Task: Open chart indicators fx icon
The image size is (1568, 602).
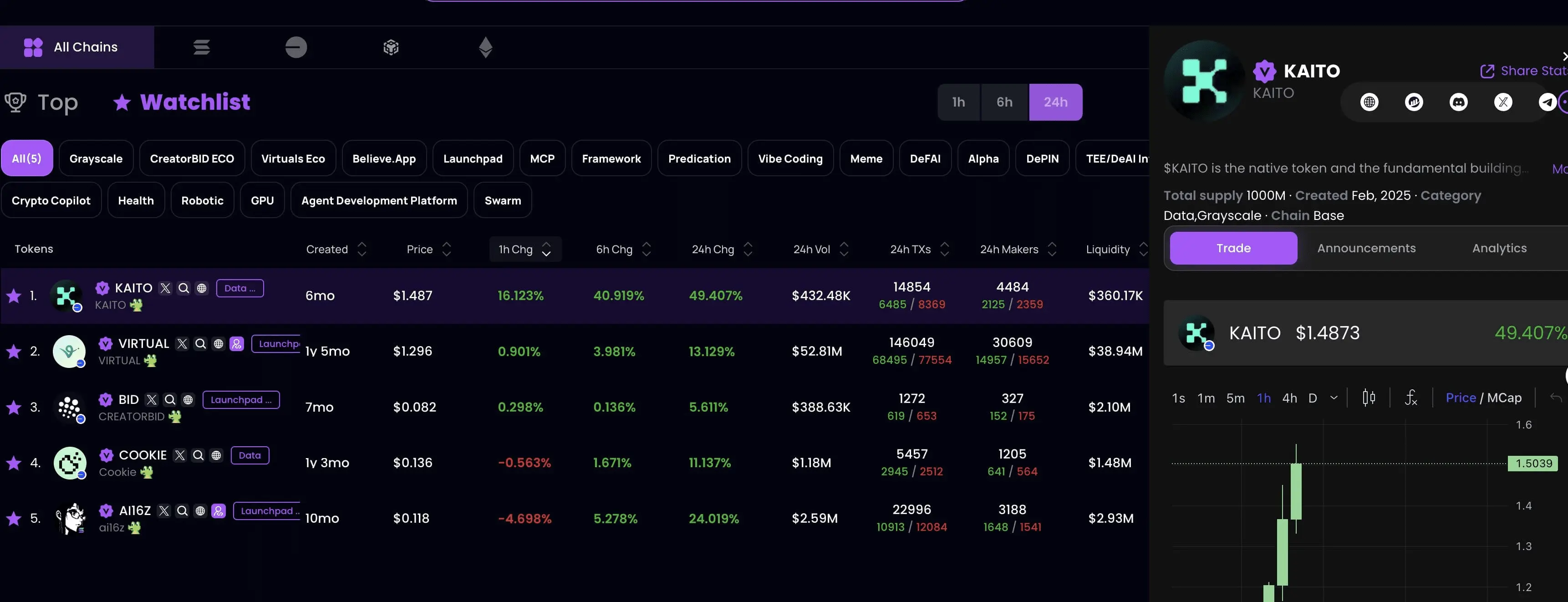Action: tap(1411, 398)
